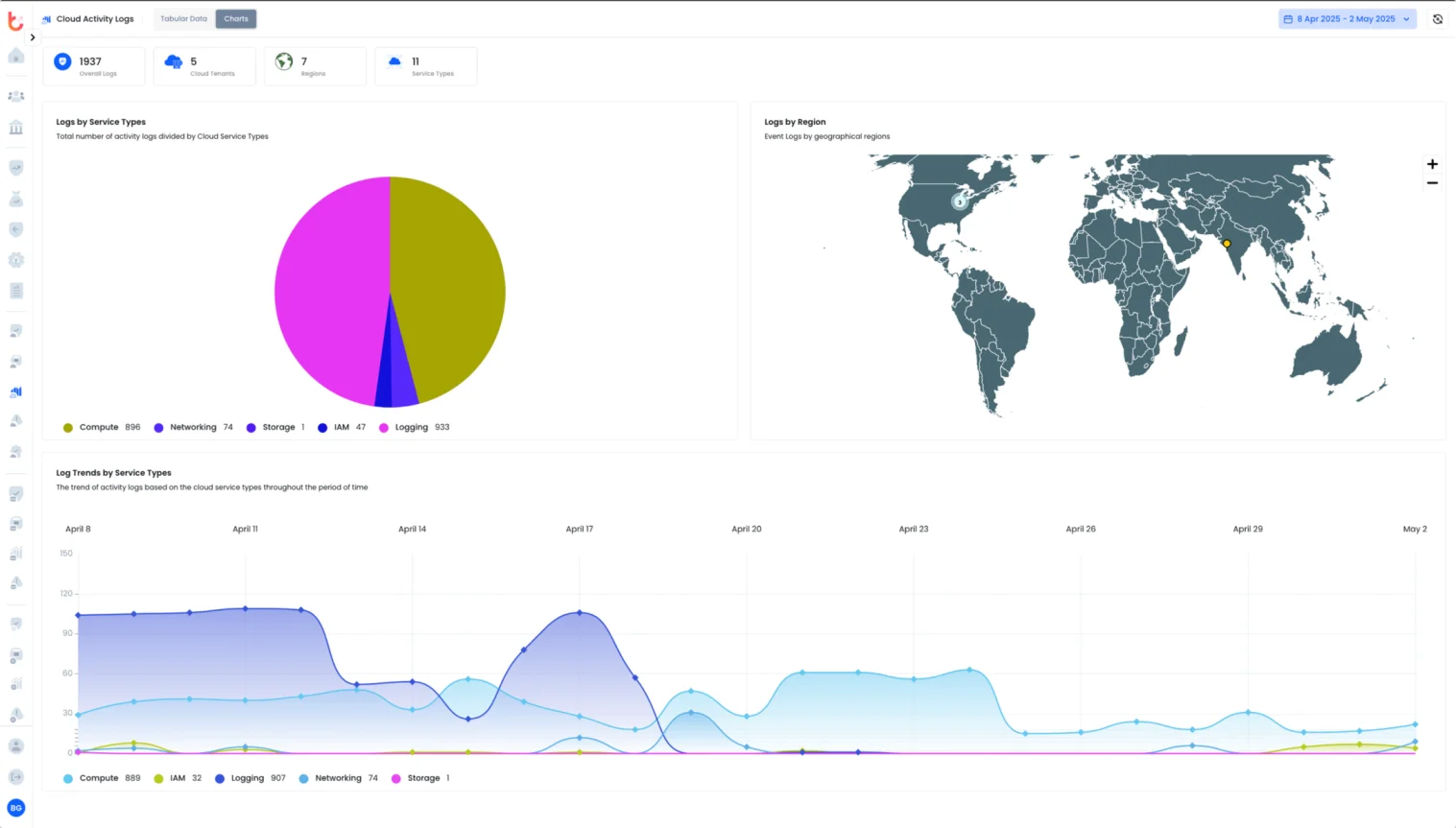Open the BG user avatar at bottom left
The height and width of the screenshot is (828, 1456).
point(15,808)
